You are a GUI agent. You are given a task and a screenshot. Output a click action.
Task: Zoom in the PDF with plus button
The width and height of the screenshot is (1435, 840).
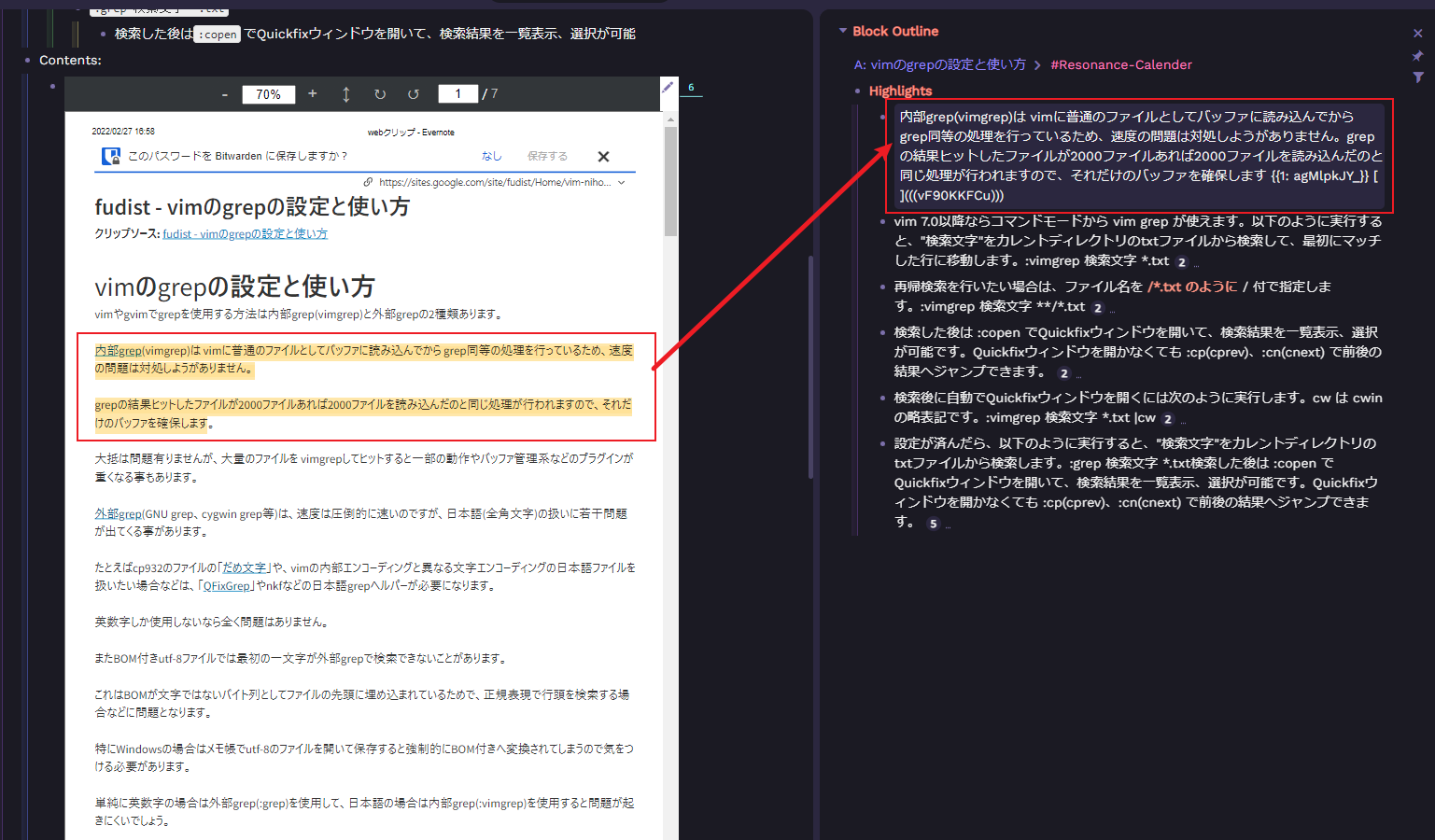[313, 93]
